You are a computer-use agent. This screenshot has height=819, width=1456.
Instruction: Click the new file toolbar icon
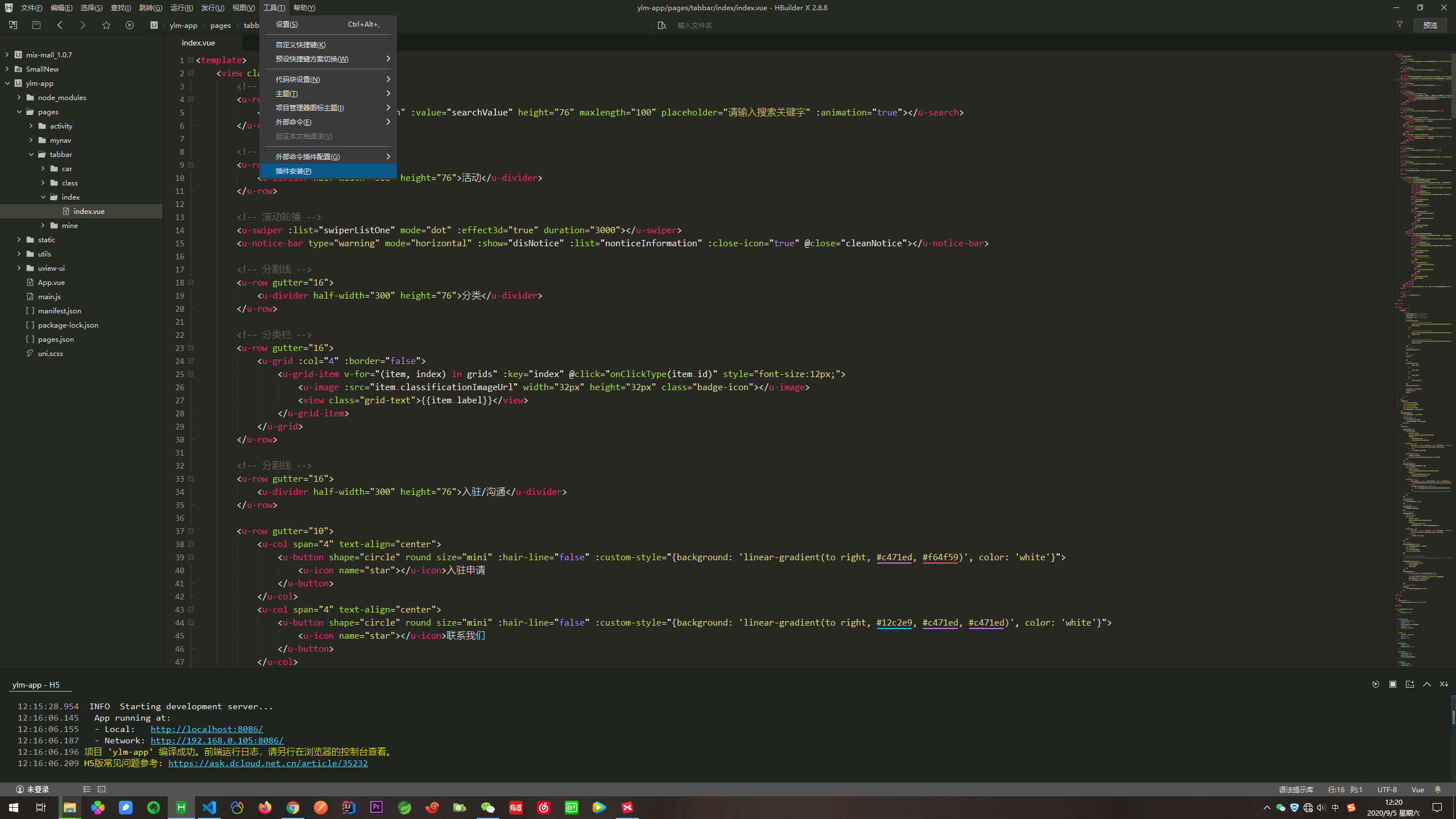13,25
